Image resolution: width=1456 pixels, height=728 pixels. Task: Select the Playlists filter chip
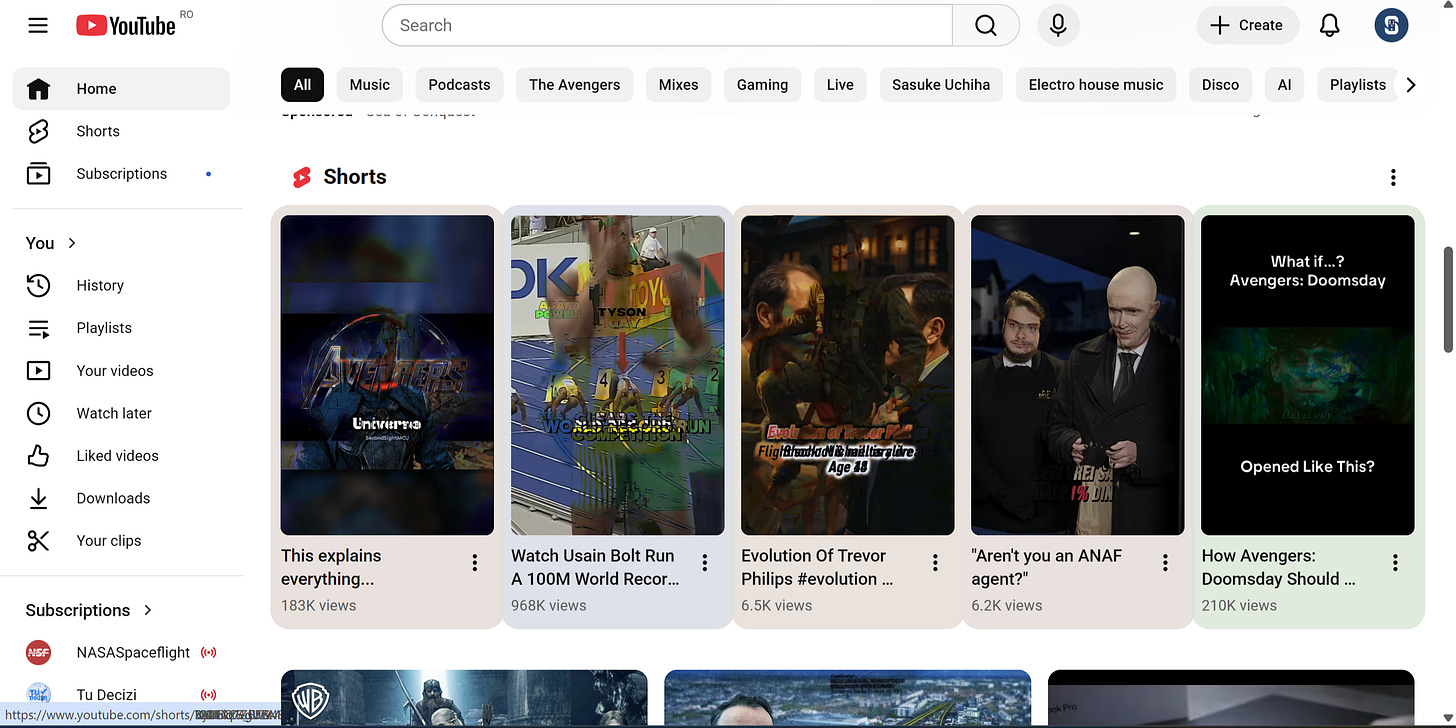(x=1357, y=85)
